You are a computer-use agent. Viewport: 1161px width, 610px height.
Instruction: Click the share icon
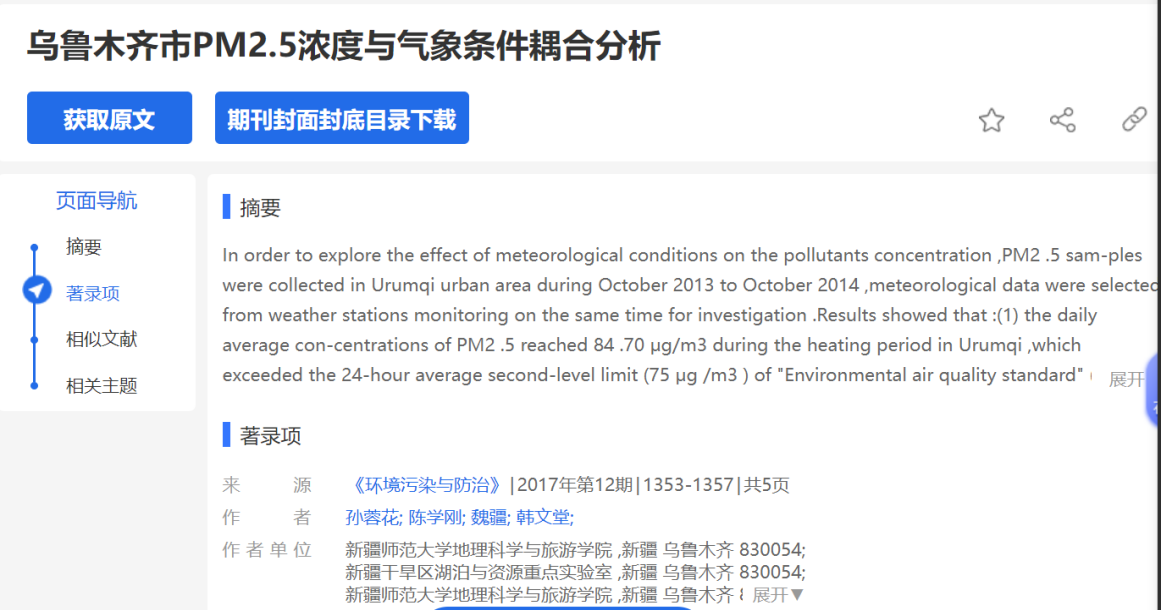point(1062,121)
